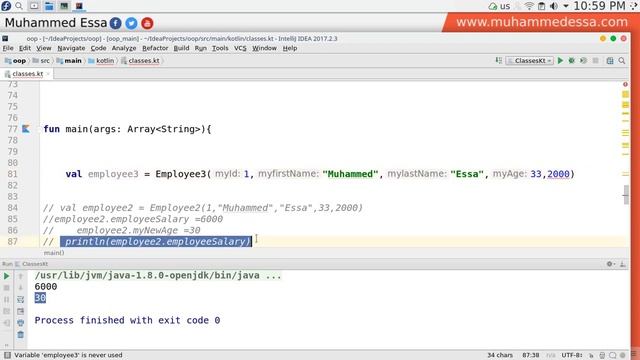
Task: Click the lock icon in status bar
Action: point(591,355)
